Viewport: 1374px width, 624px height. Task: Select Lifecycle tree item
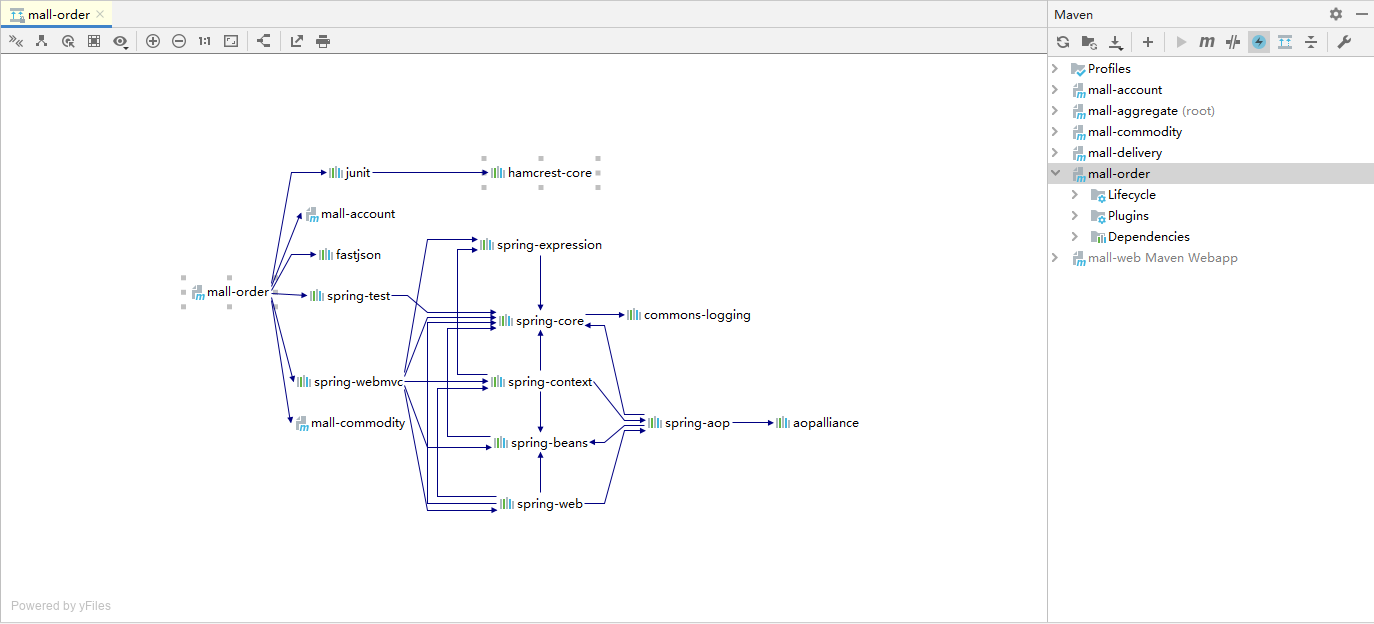tap(1132, 195)
